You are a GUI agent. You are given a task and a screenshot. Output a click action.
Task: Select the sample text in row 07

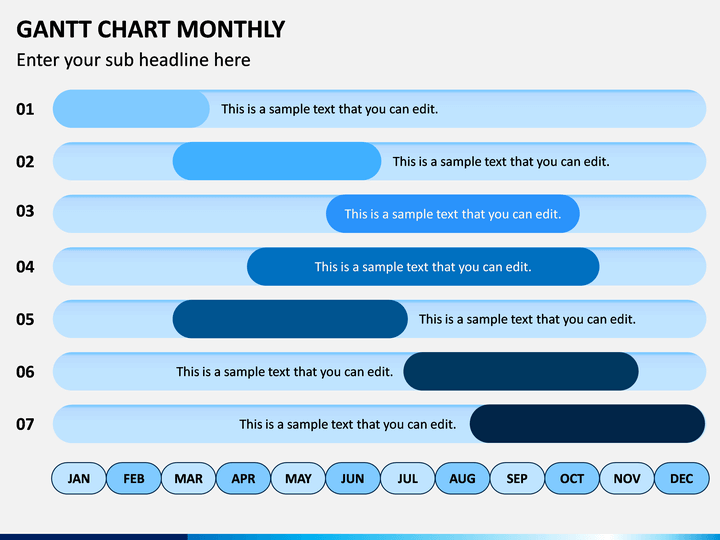(348, 424)
